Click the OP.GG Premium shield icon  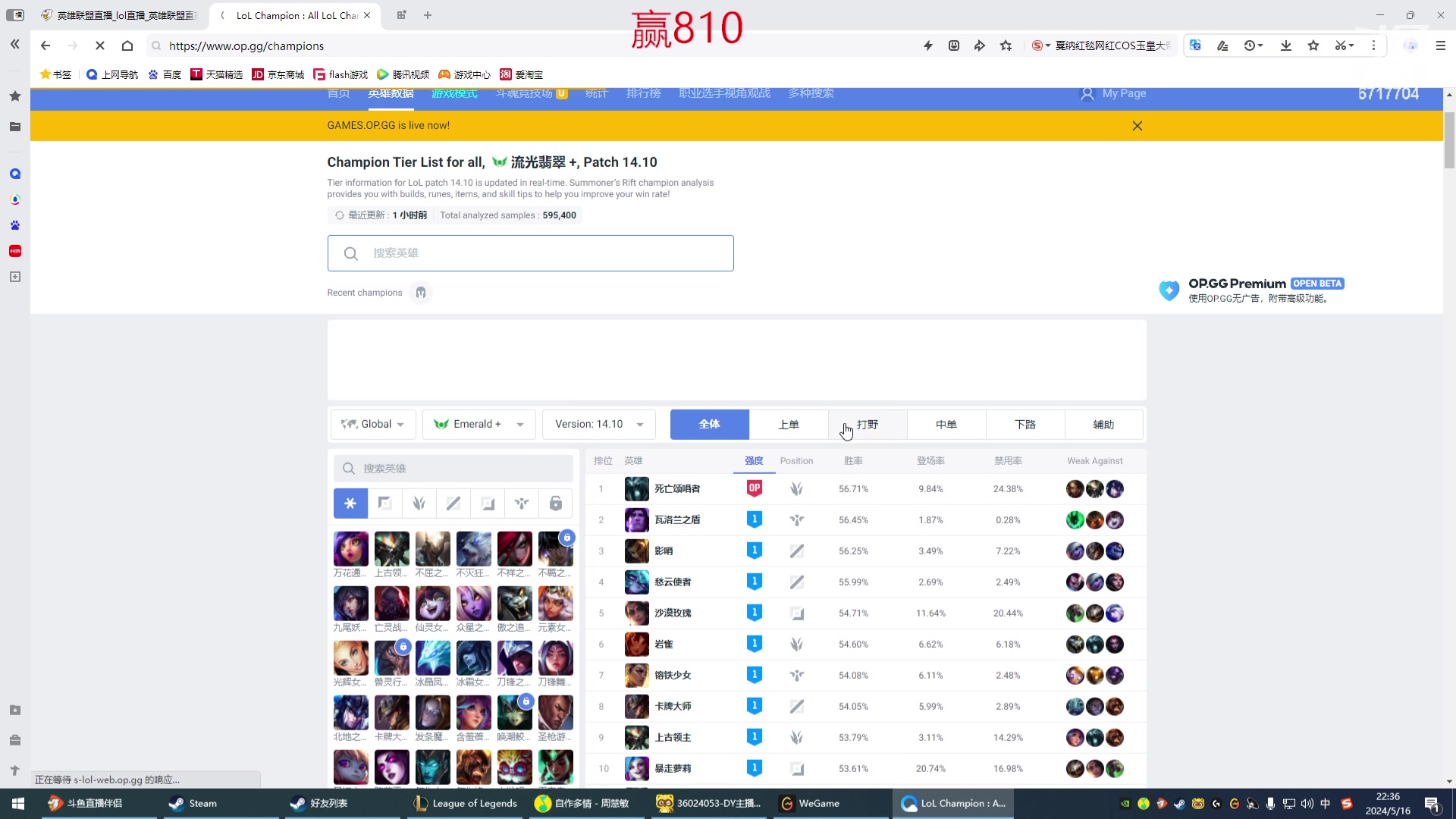pos(1168,290)
